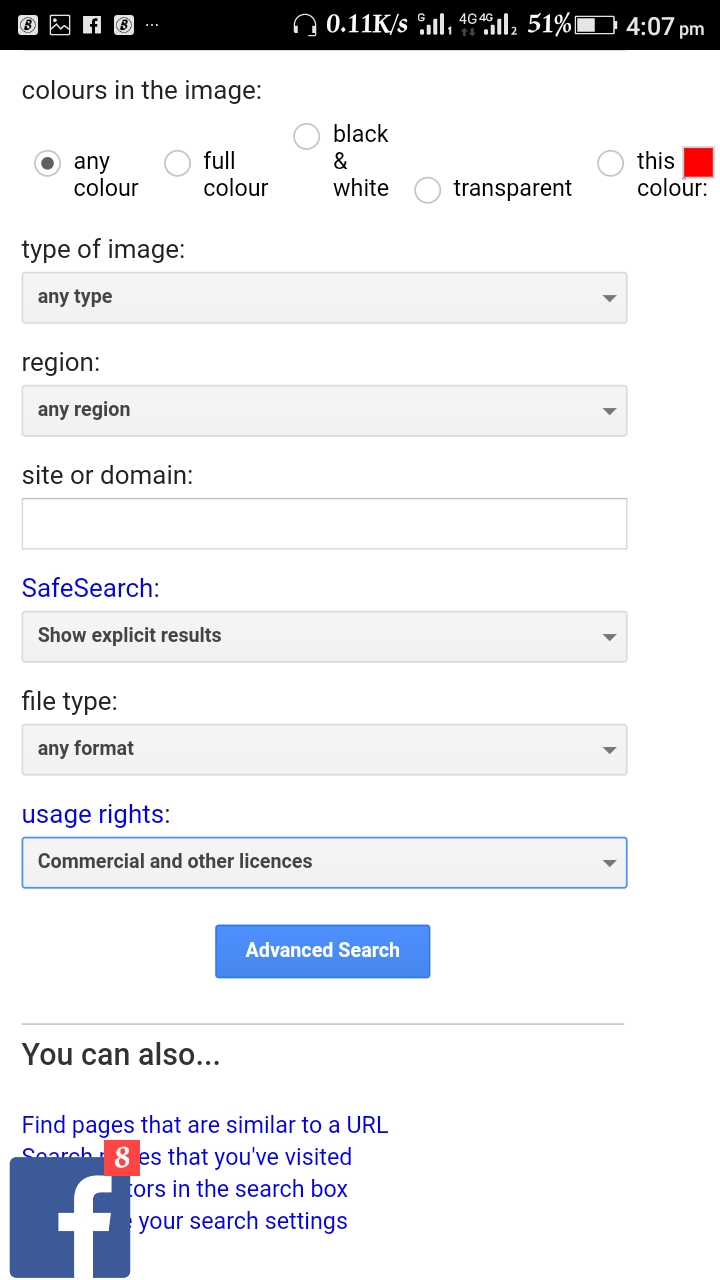Select the full colour radio option
Viewport: 720px width, 1280px height.
click(x=177, y=163)
